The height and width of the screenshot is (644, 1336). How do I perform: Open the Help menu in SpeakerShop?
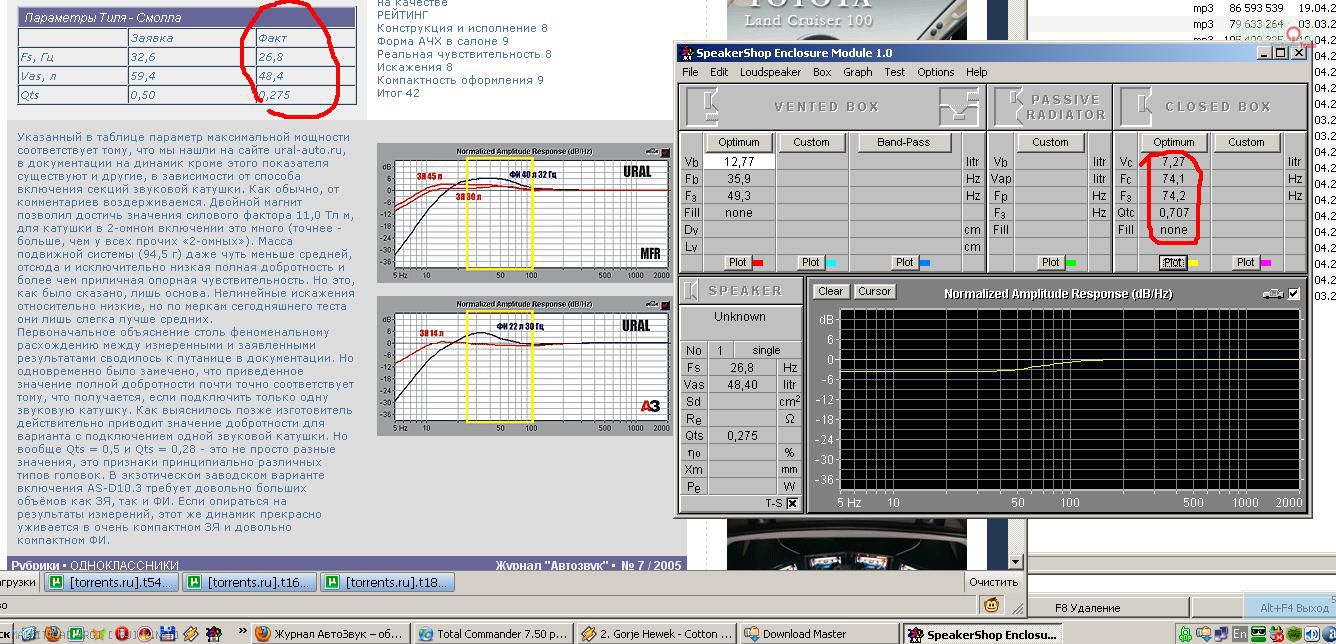[x=977, y=72]
